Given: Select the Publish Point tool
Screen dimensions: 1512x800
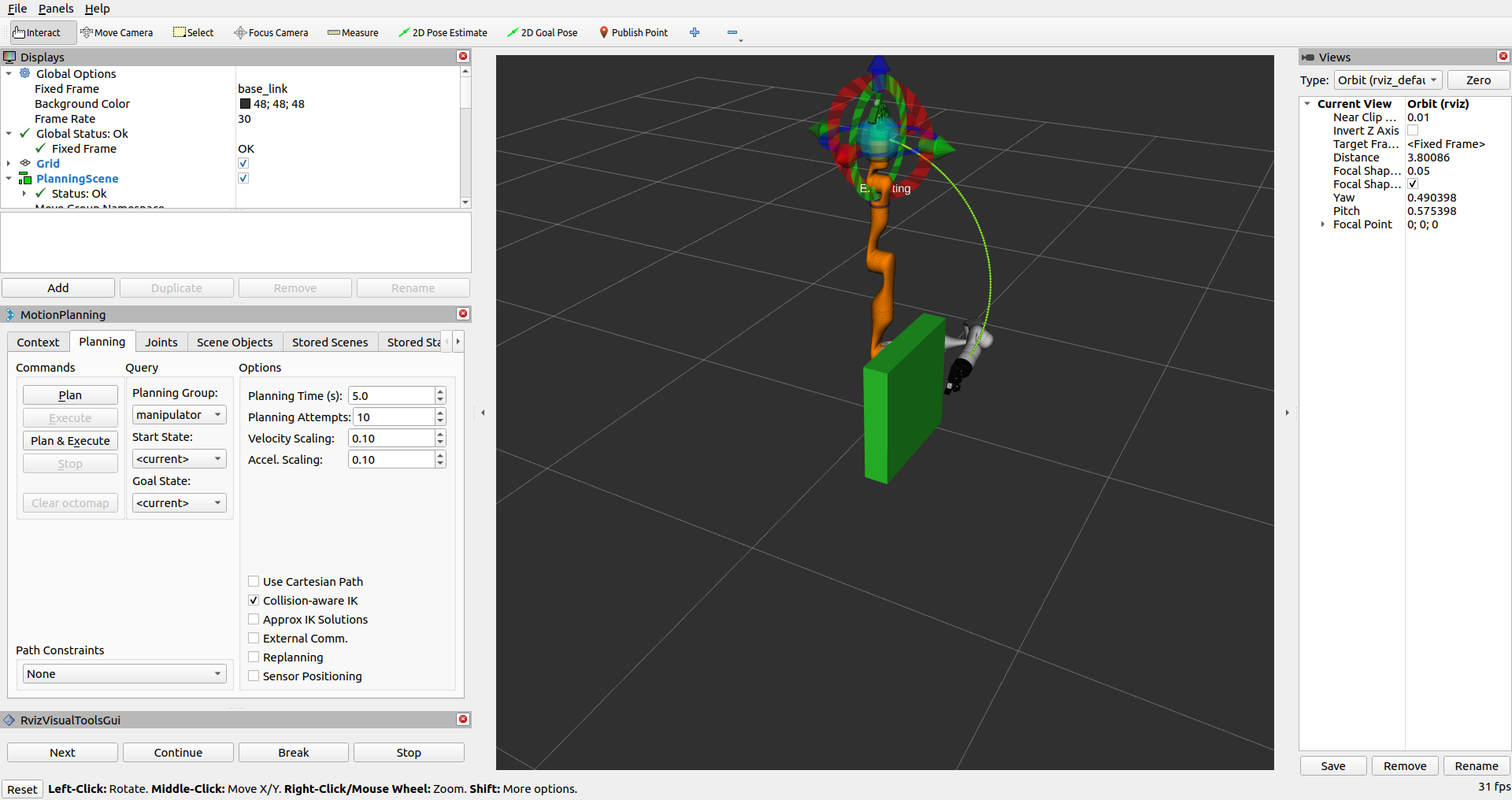Looking at the screenshot, I should 633,32.
